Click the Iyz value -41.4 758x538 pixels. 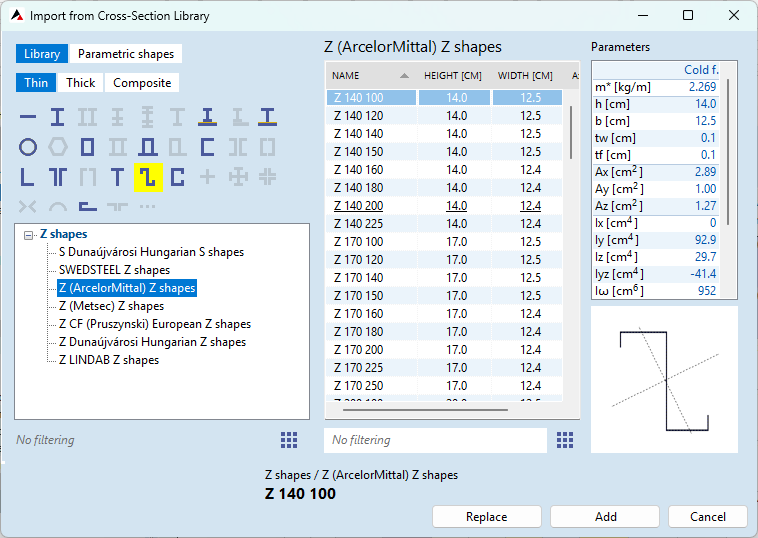click(703, 274)
